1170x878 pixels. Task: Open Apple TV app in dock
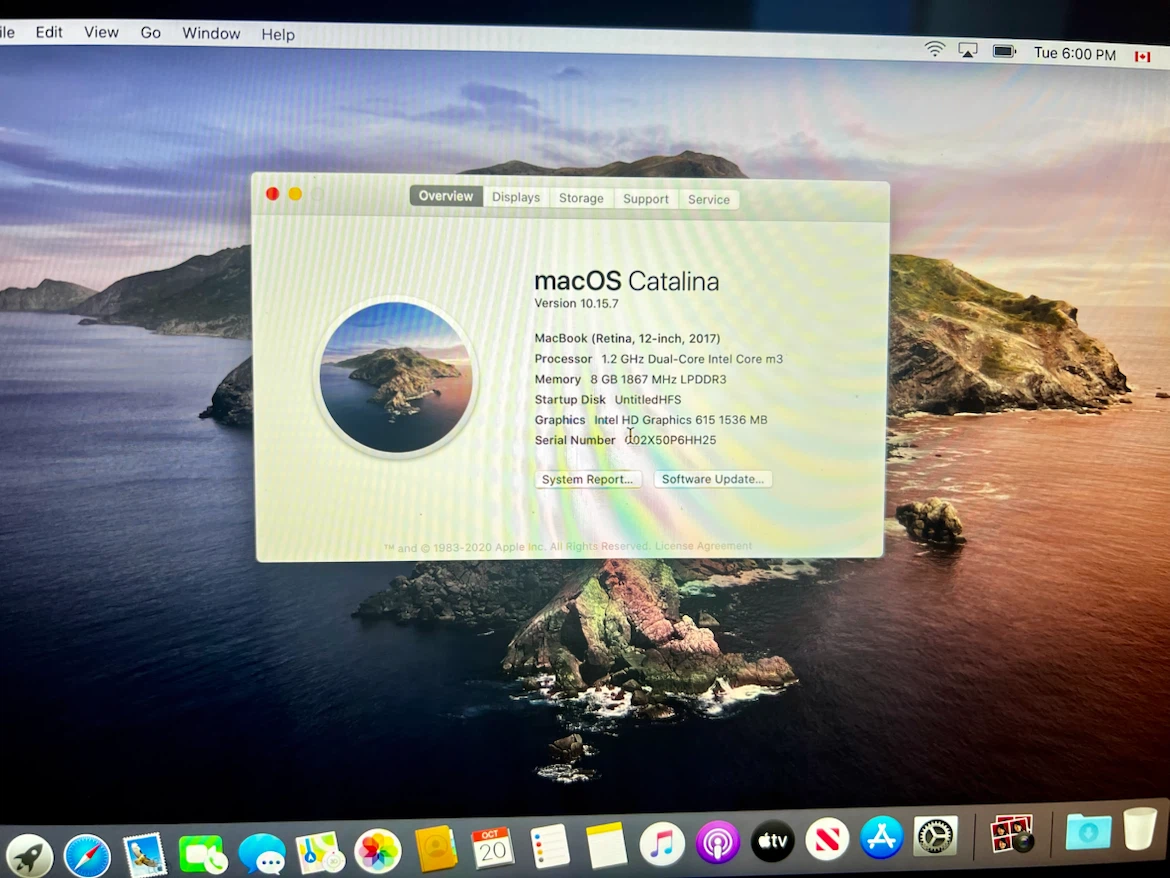coord(772,841)
